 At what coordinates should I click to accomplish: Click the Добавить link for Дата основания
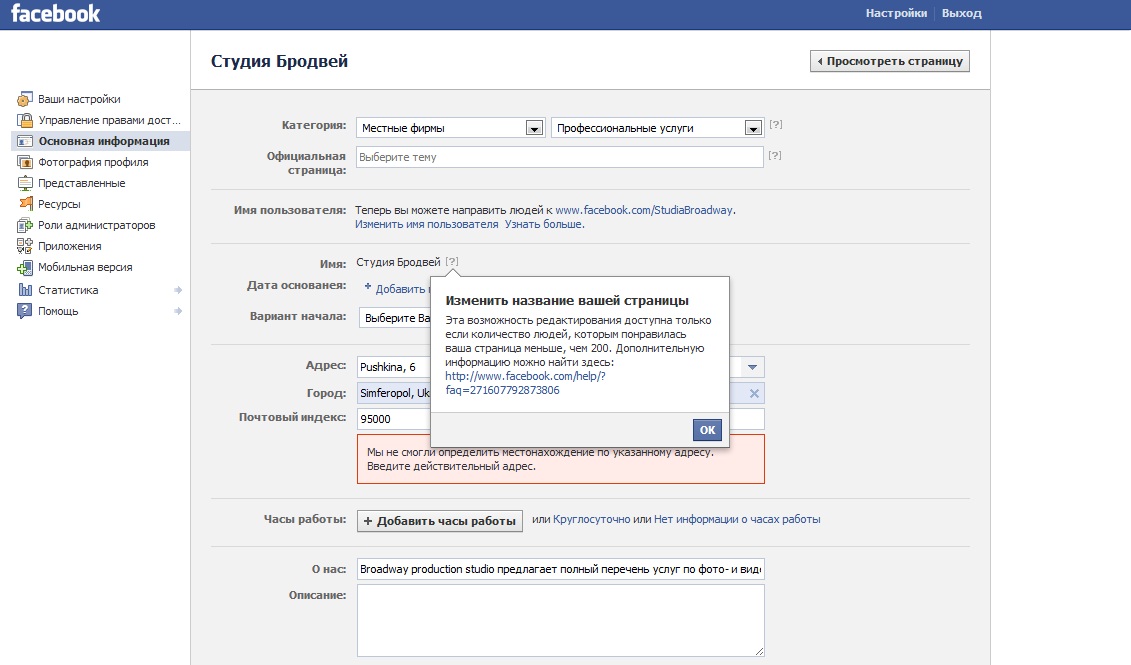[397, 289]
